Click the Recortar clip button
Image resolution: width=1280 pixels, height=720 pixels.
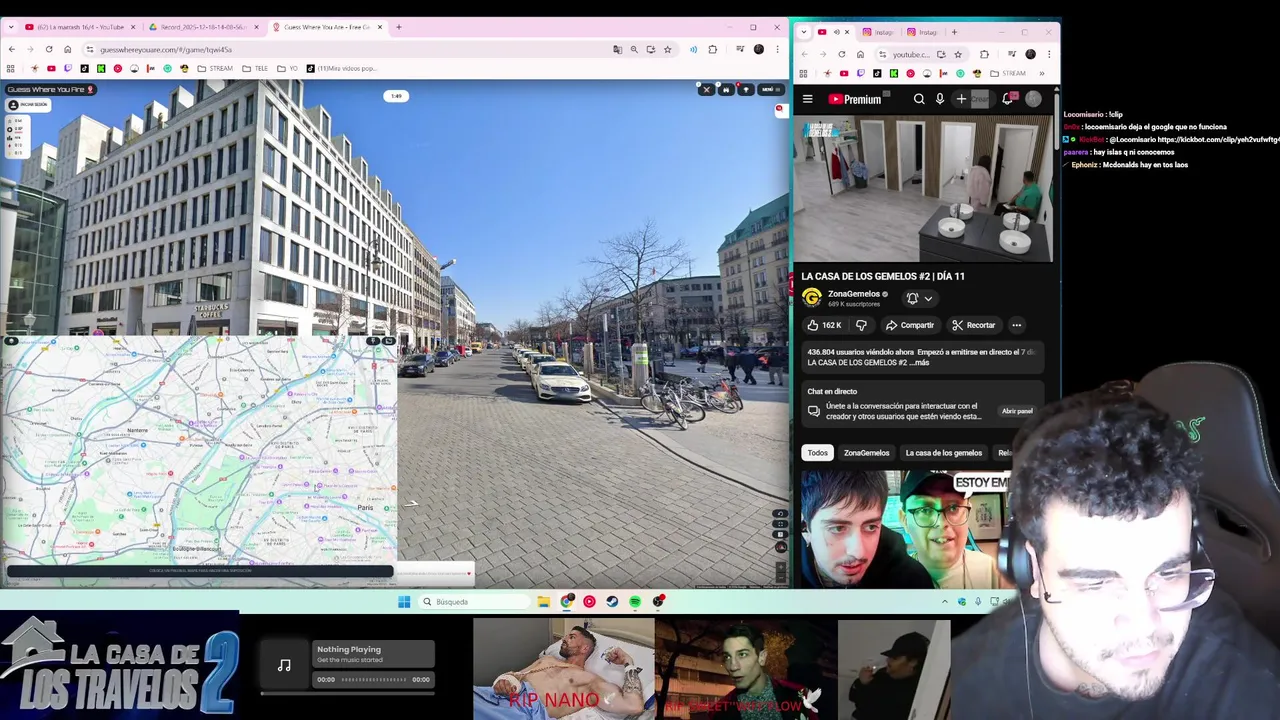coord(973,325)
